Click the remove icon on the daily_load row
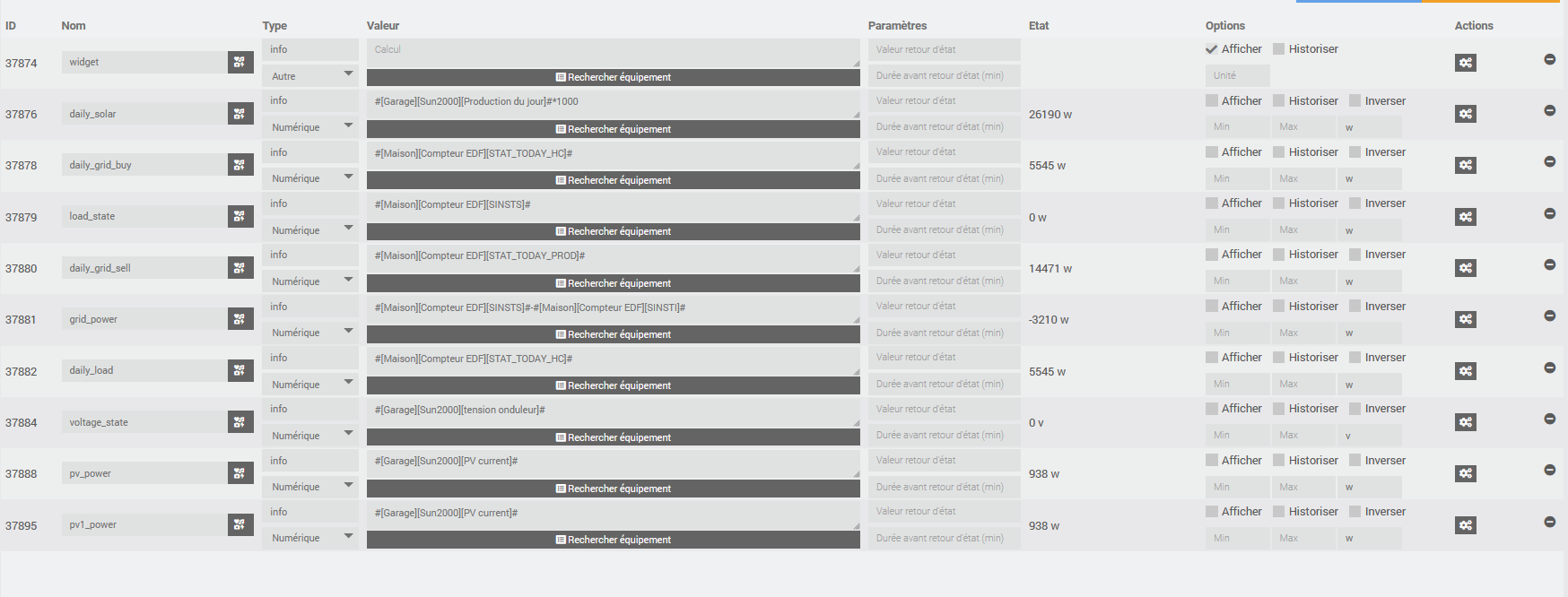This screenshot has height=597, width=1568. (x=1550, y=366)
